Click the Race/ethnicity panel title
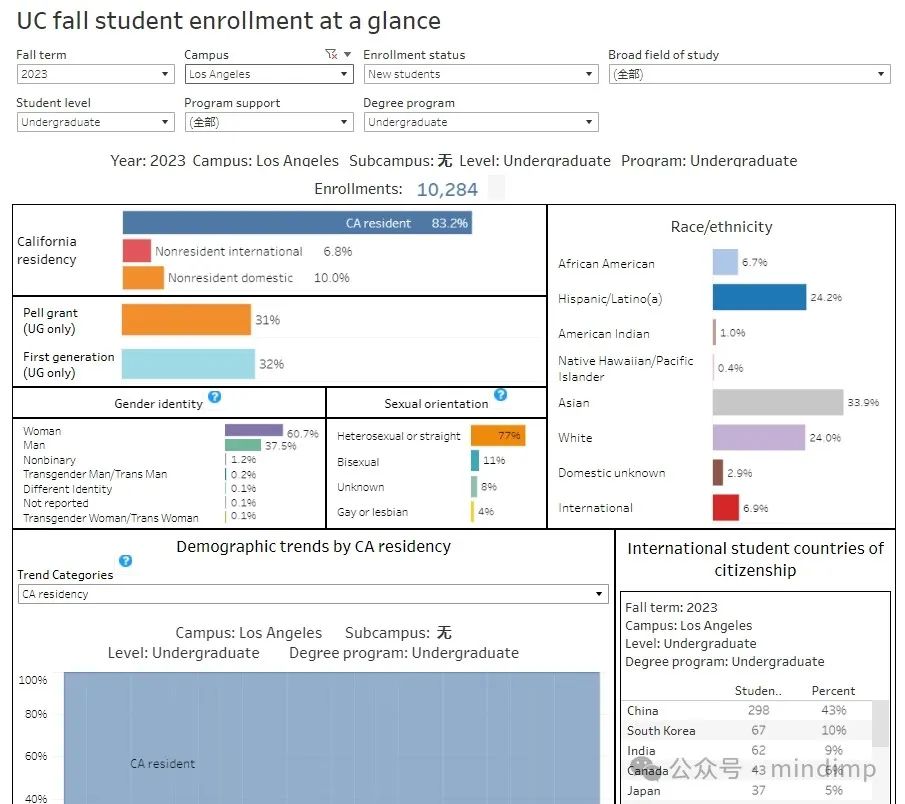This screenshot has height=804, width=905. 721,227
